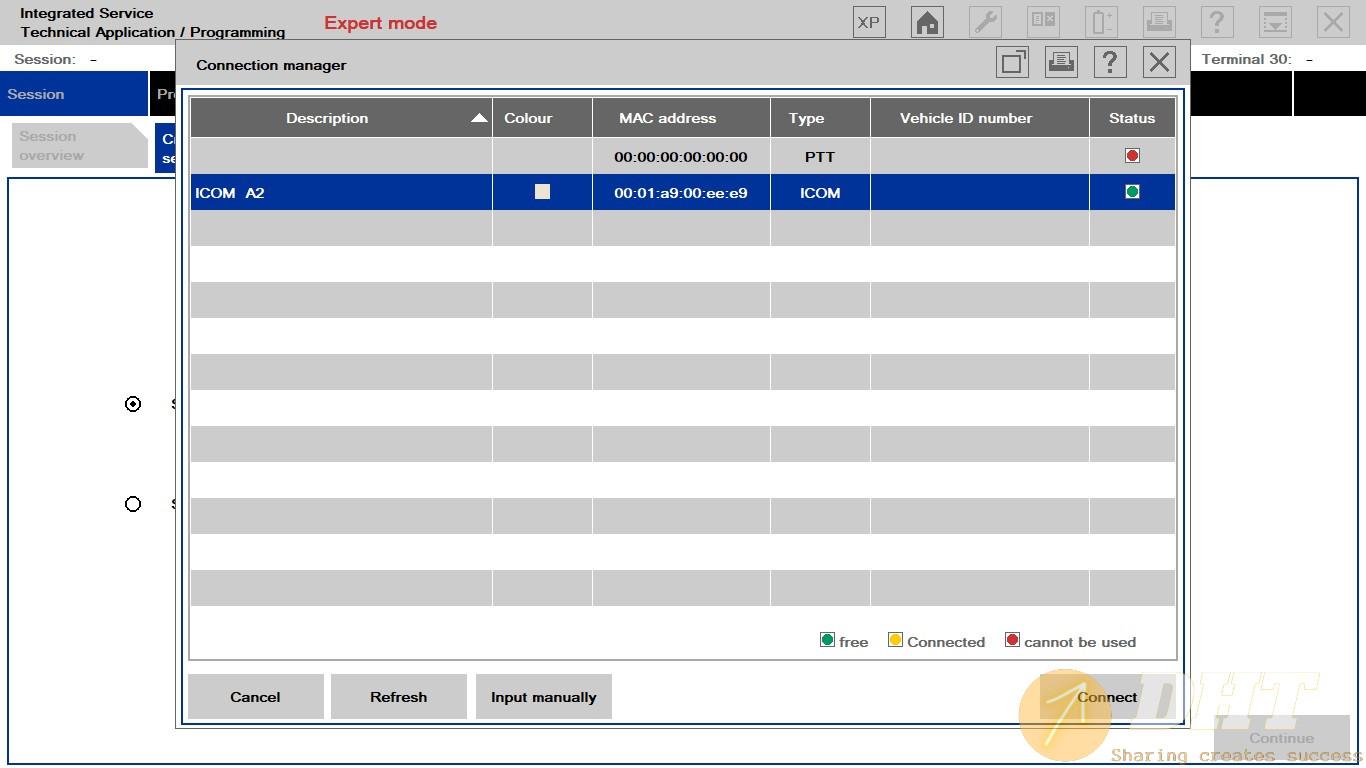
Task: Click the Connection manager window-resize icon
Action: (x=1012, y=62)
